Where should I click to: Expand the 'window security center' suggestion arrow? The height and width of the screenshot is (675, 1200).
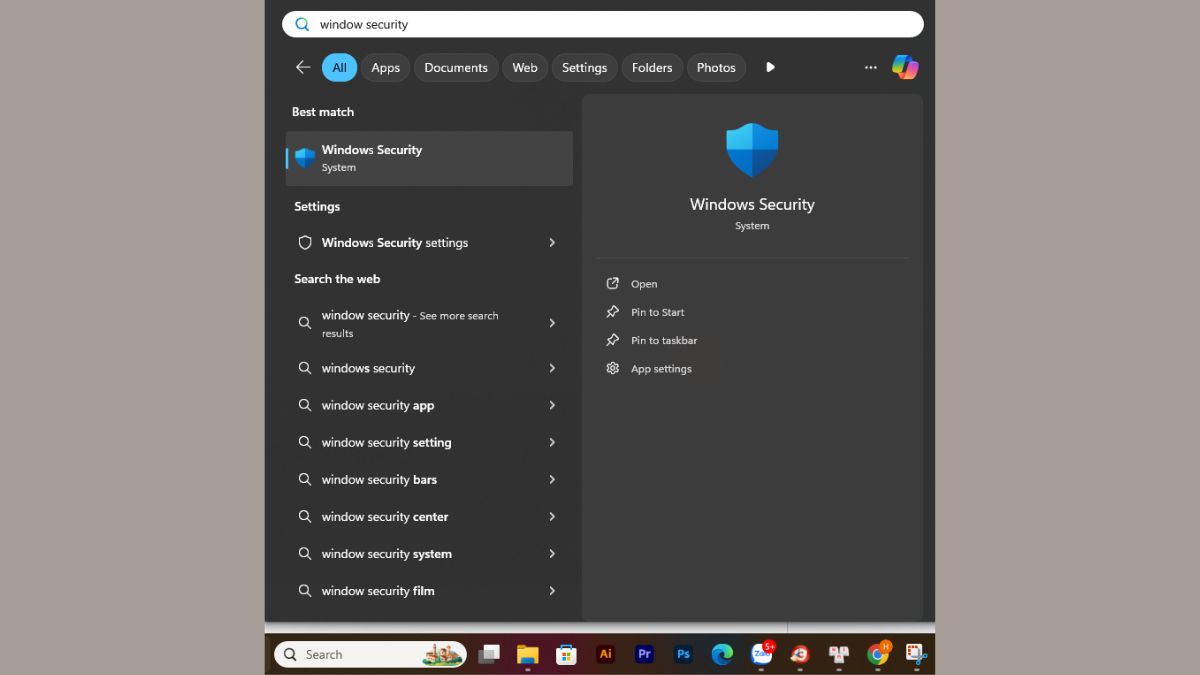(x=552, y=516)
